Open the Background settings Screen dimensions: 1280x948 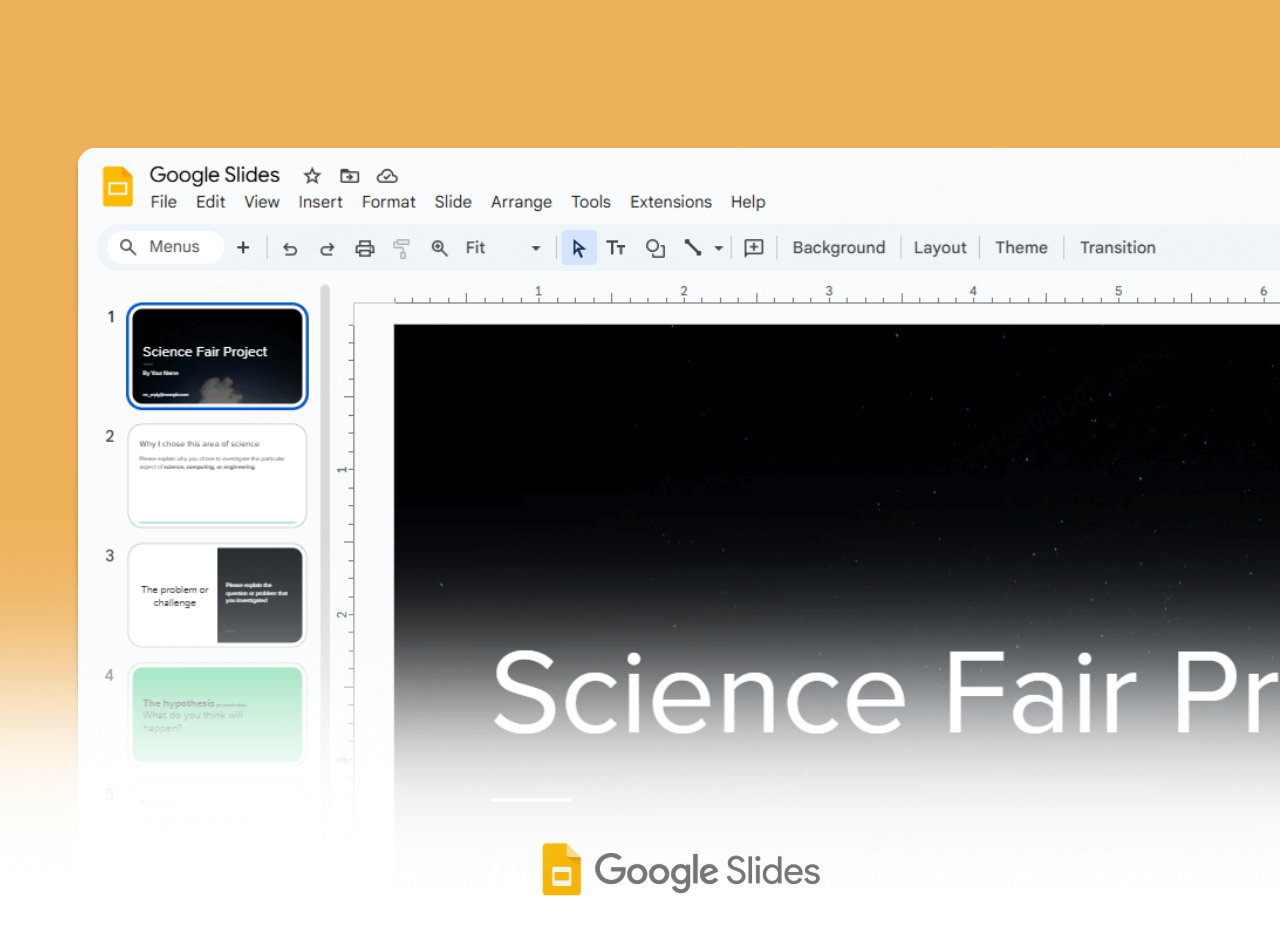[838, 247]
